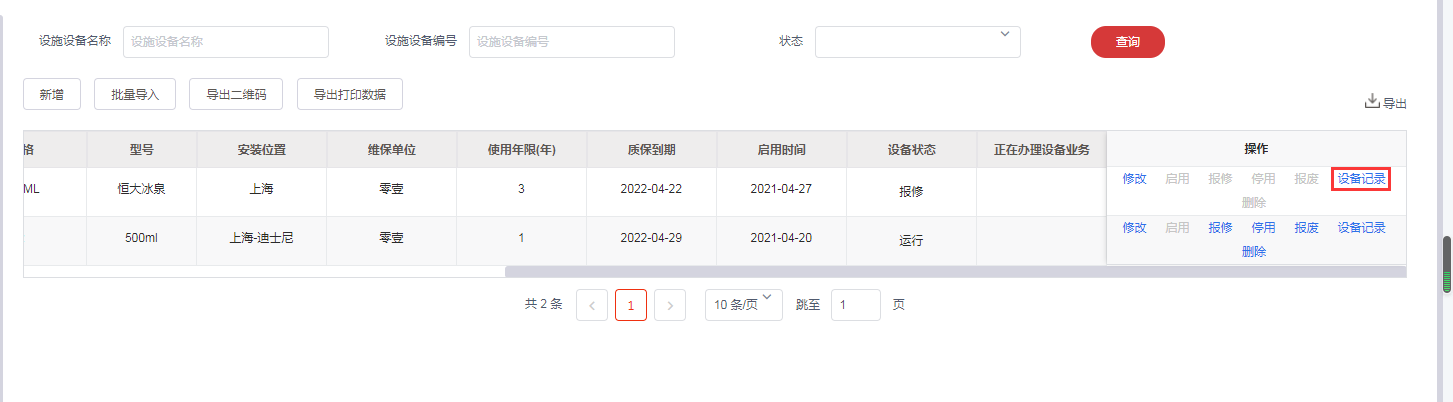Image resolution: width=1453 pixels, height=402 pixels.
Task: Click 导出二维码 export QR code button
Action: click(236, 94)
